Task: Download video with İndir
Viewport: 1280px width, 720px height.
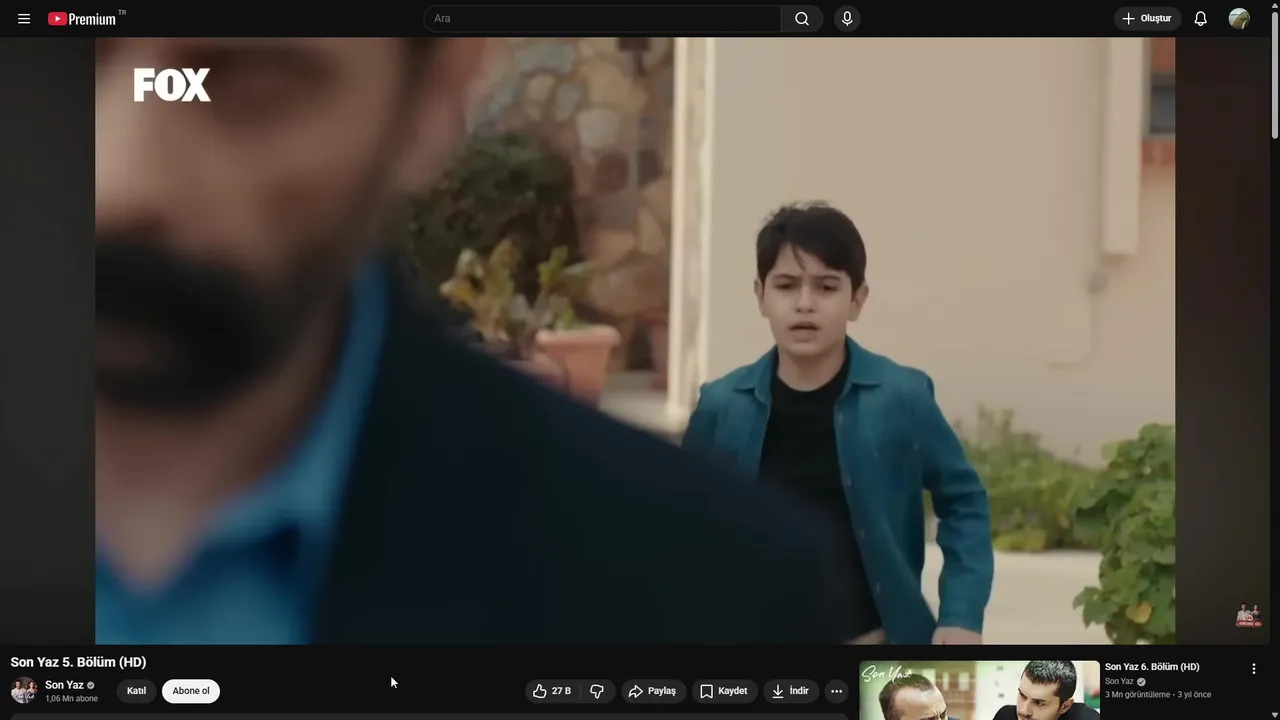Action: coord(791,691)
